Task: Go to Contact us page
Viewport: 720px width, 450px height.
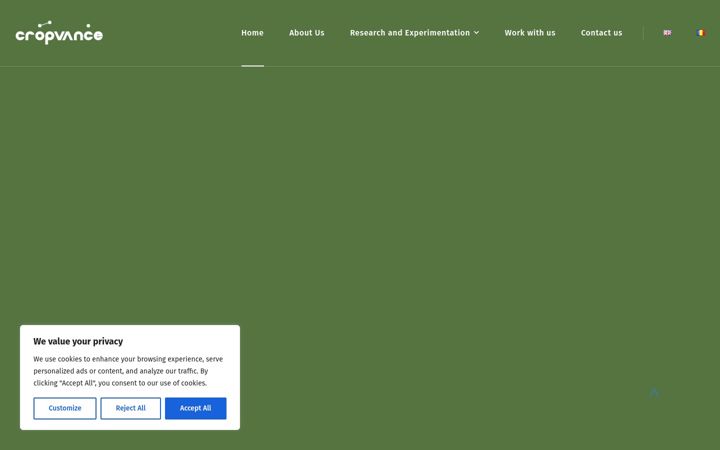Action: [x=602, y=33]
